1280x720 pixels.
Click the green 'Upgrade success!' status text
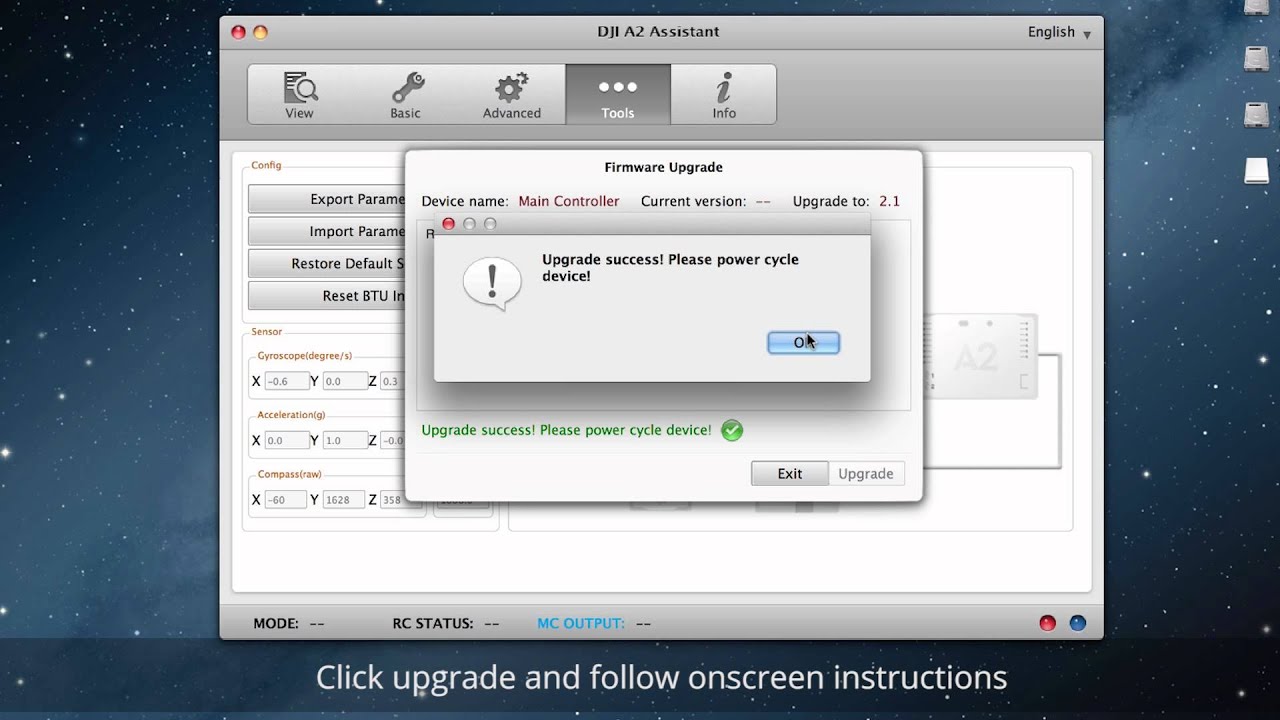[566, 430]
